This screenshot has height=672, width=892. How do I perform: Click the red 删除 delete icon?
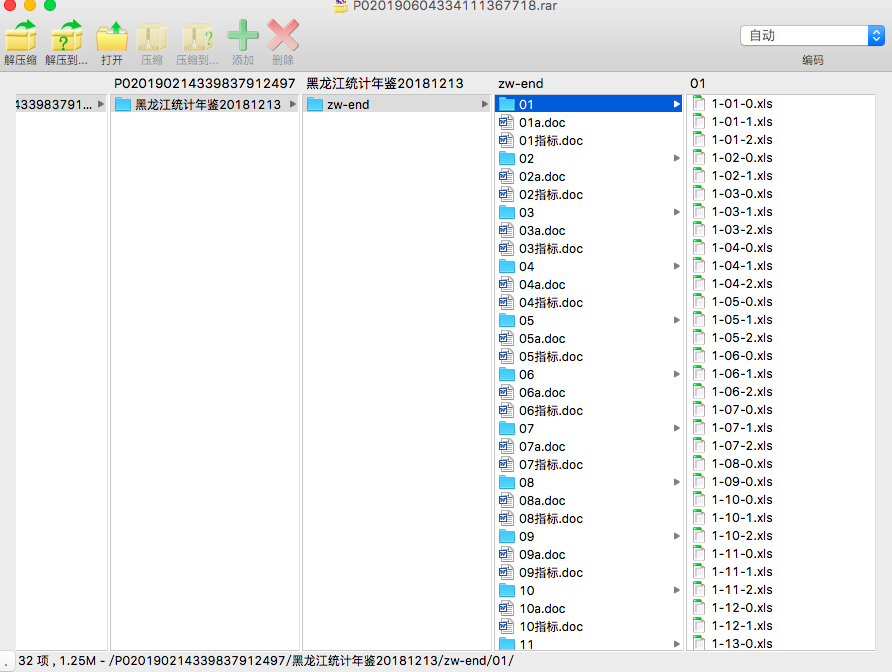(x=283, y=35)
